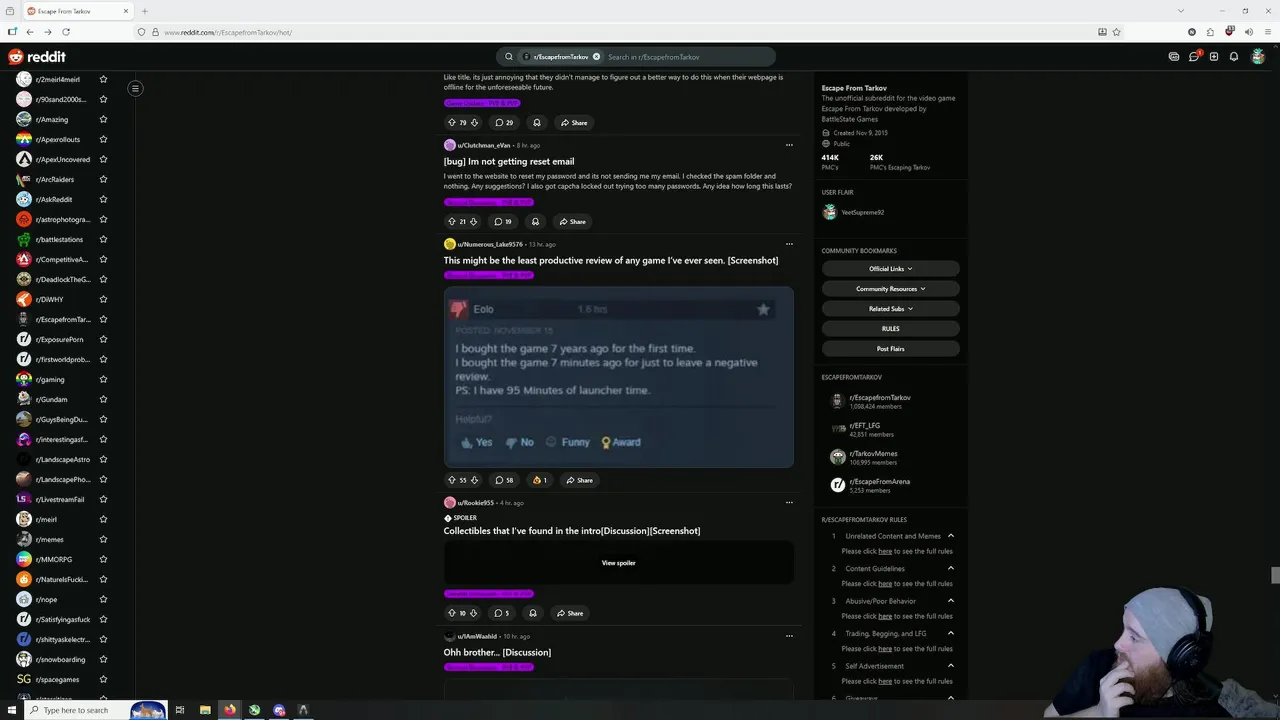Click the Create post plus icon

coord(1214,57)
